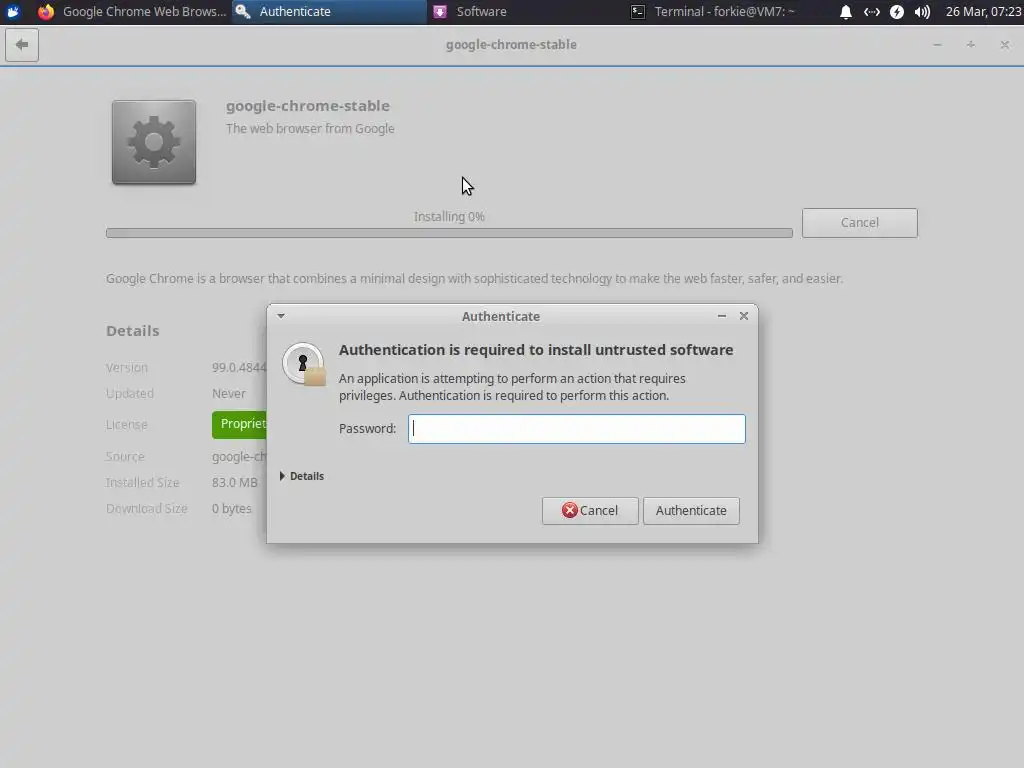Maximize the google-chrome-stable Software window
Screen dimensions: 1024x768
[x=971, y=45]
